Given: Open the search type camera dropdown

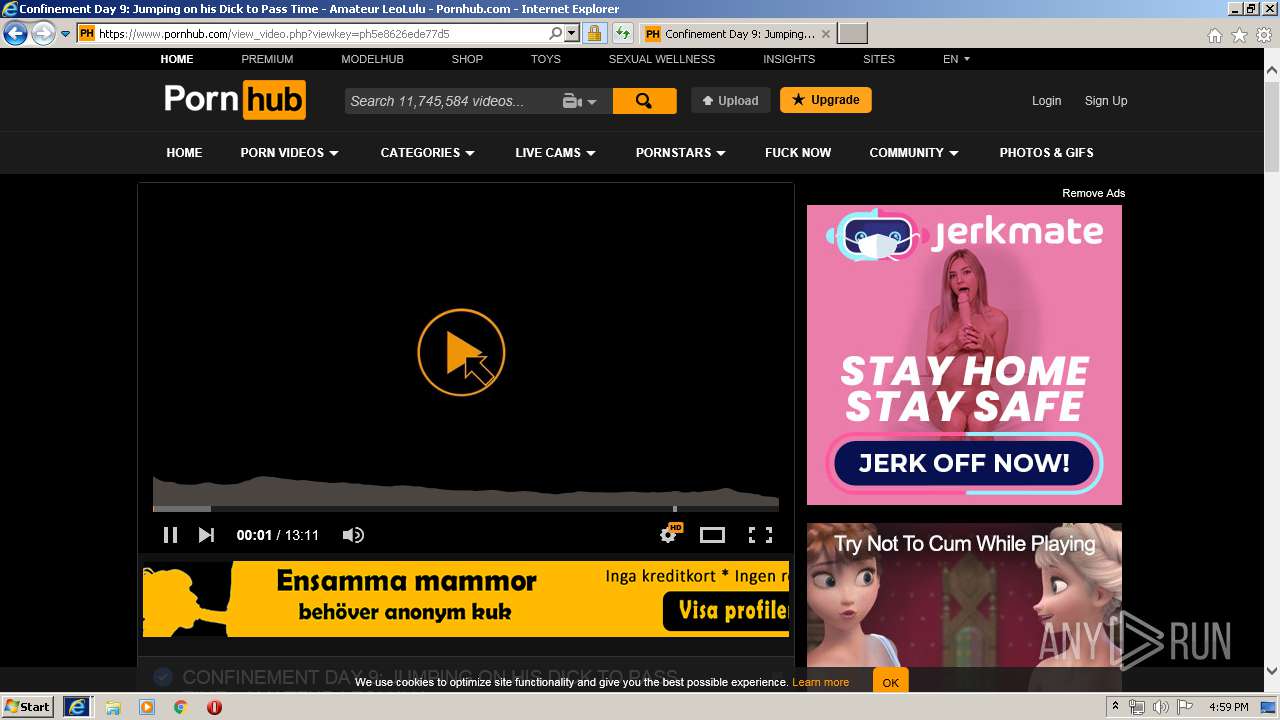Looking at the screenshot, I should pyautogui.click(x=580, y=101).
